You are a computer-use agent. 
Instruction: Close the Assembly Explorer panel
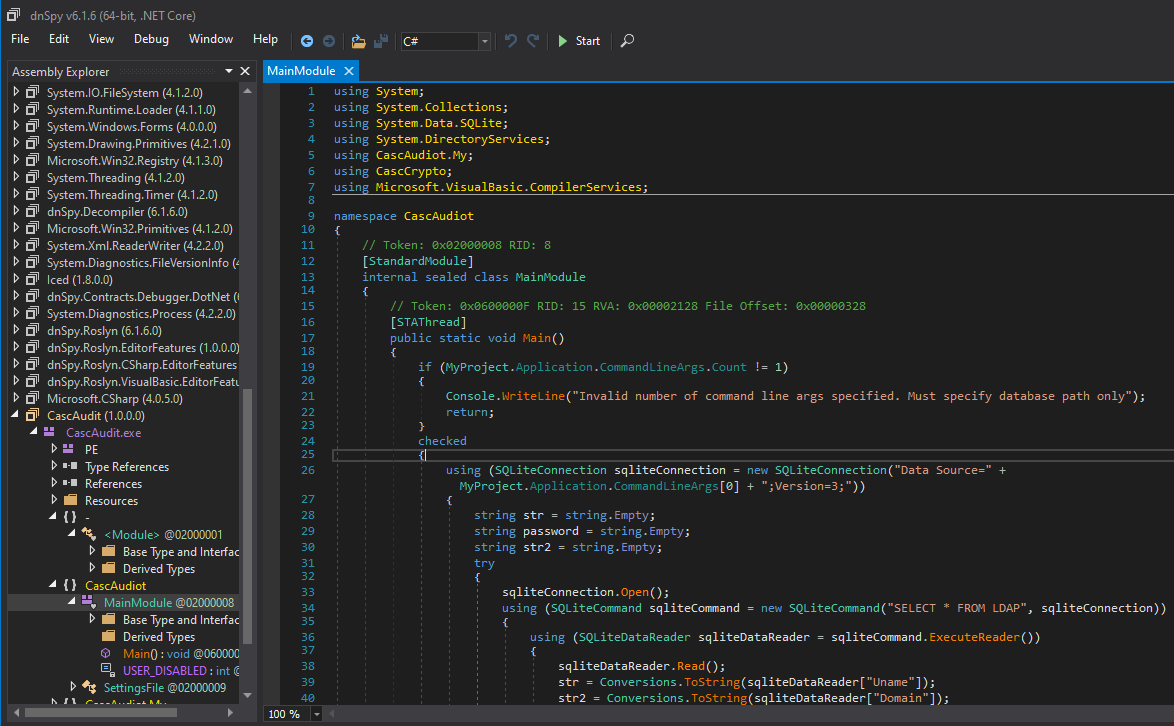click(x=245, y=71)
